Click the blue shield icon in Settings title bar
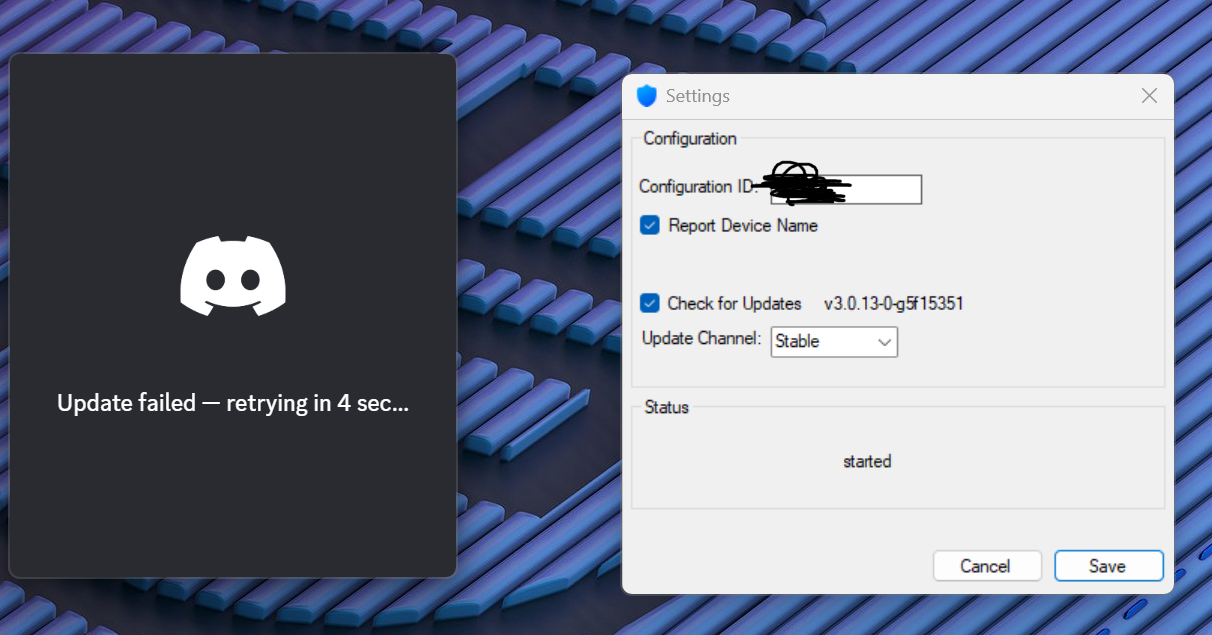Screen dimensions: 1212x635 click(x=646, y=96)
